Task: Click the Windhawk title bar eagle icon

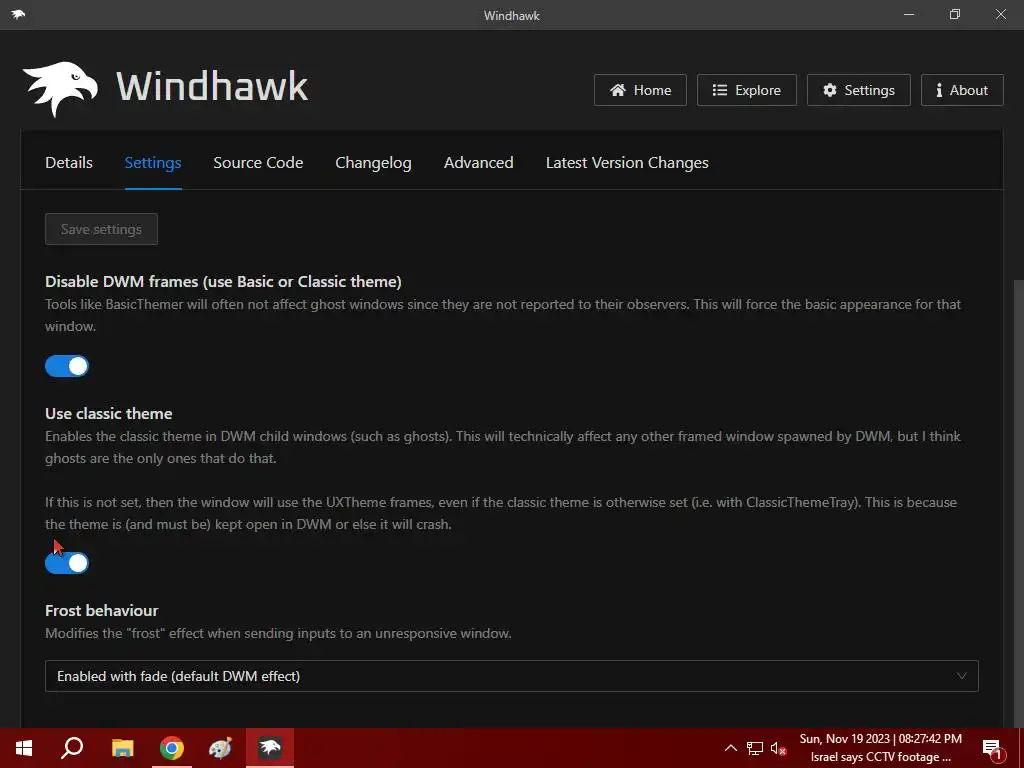Action: (x=18, y=14)
